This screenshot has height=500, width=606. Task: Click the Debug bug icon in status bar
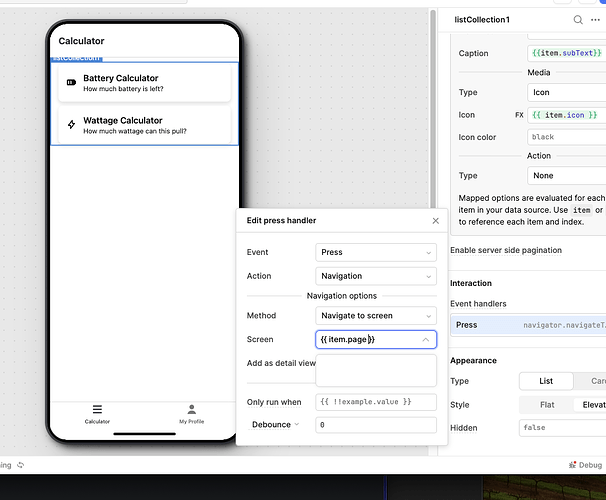(x=572, y=465)
